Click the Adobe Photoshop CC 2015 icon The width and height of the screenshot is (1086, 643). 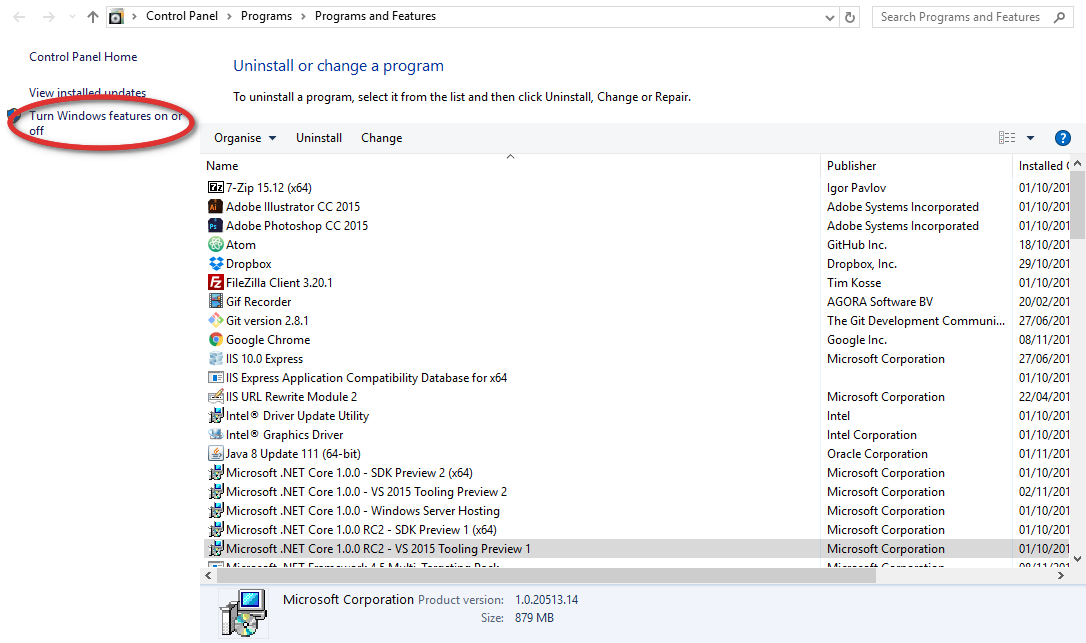coord(215,225)
